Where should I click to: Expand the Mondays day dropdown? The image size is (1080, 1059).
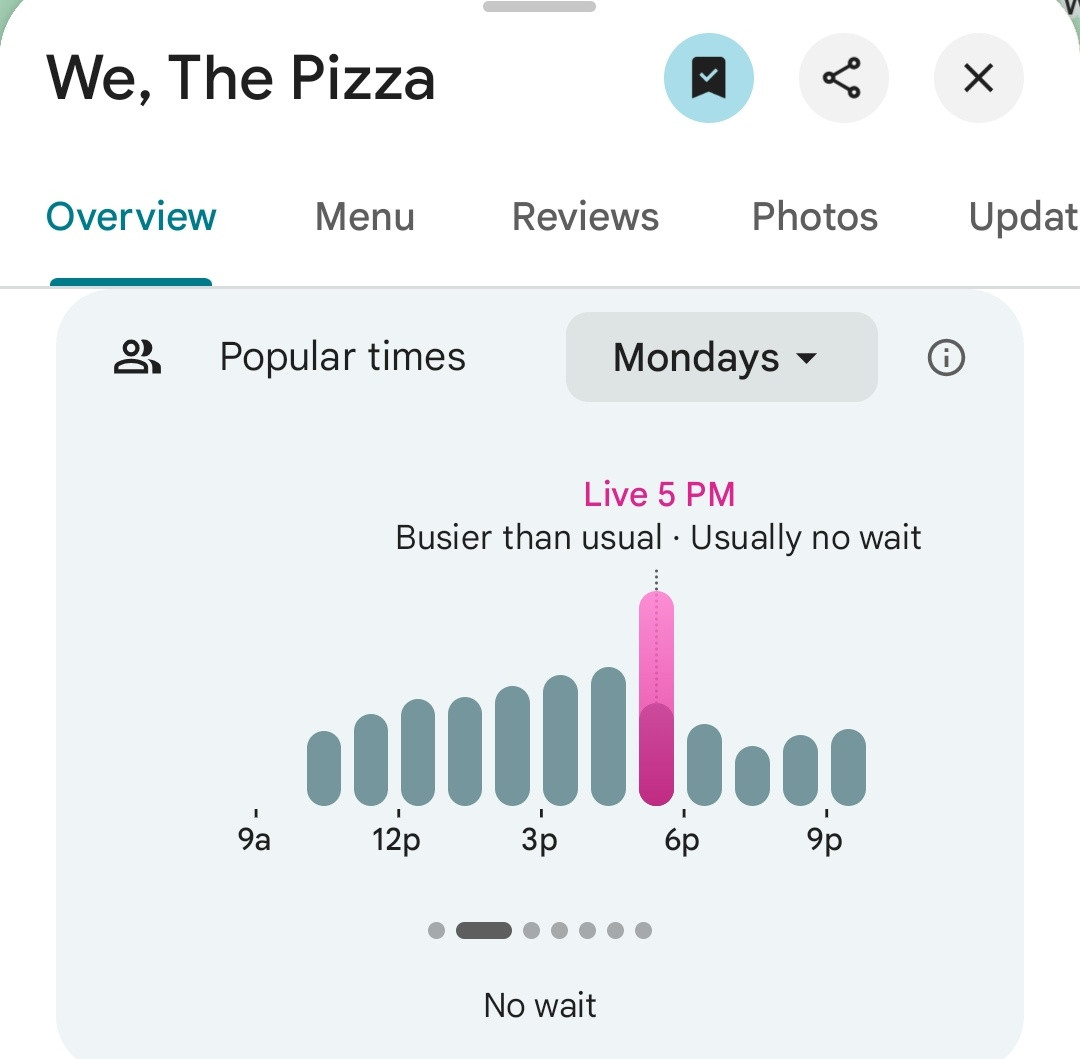click(x=720, y=357)
